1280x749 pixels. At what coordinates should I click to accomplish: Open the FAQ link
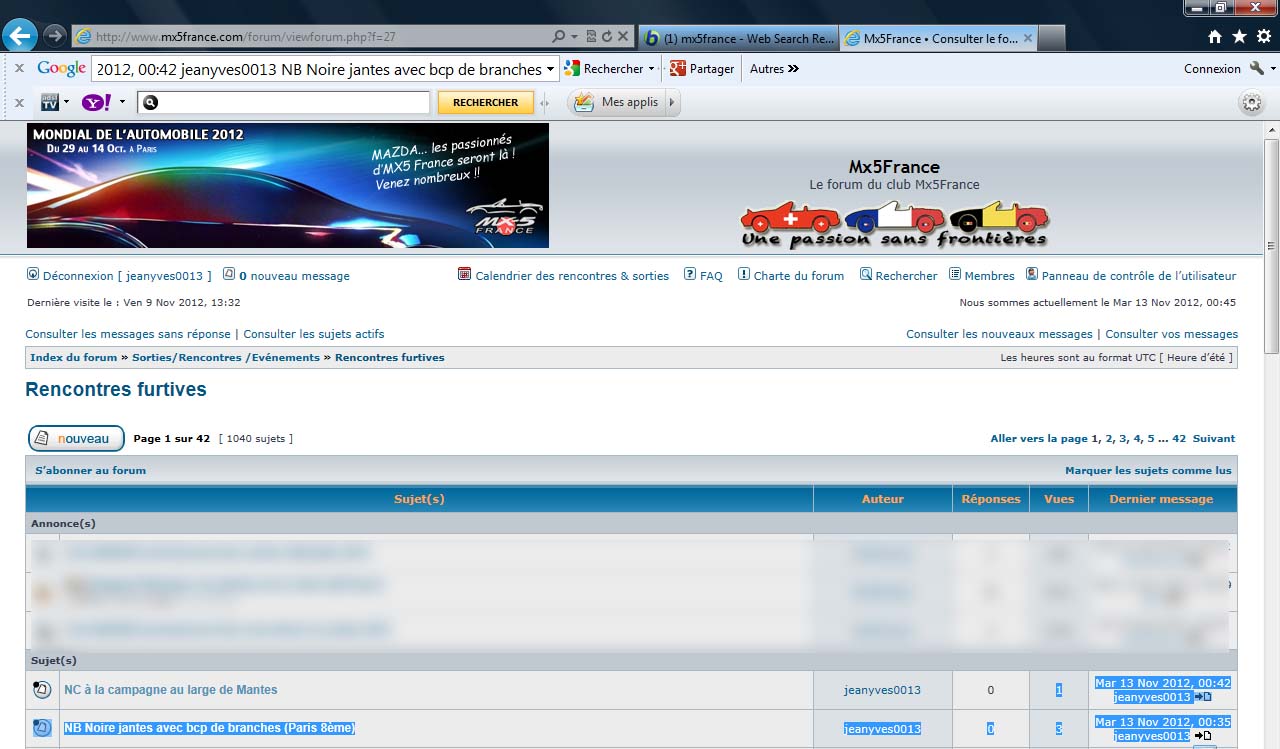[711, 276]
